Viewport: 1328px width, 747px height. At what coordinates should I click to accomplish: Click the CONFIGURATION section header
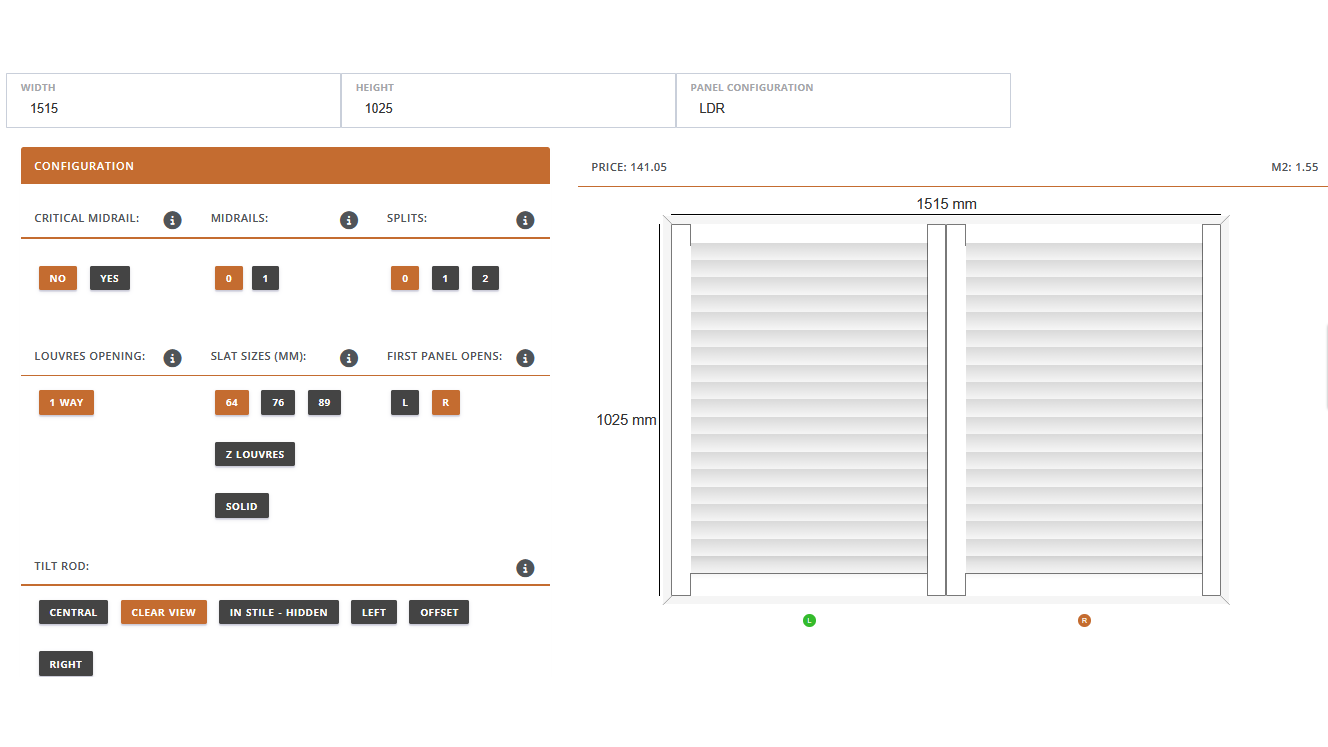(x=285, y=166)
